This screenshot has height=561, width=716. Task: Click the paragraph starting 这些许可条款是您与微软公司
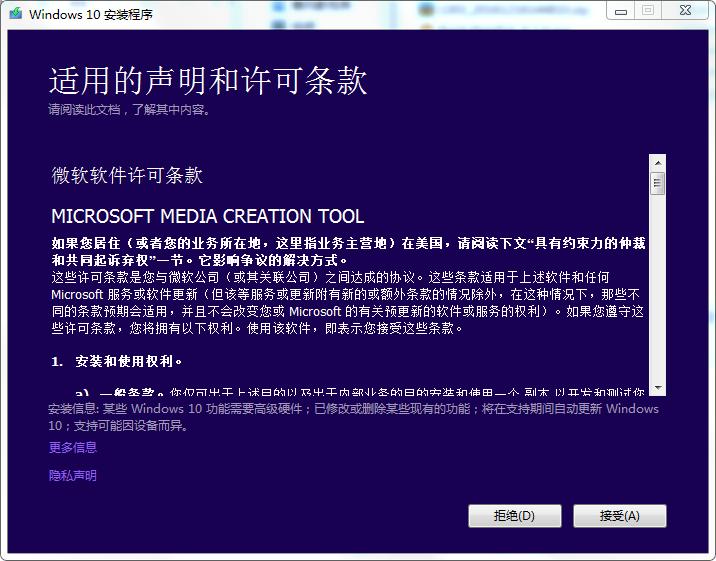(347, 303)
